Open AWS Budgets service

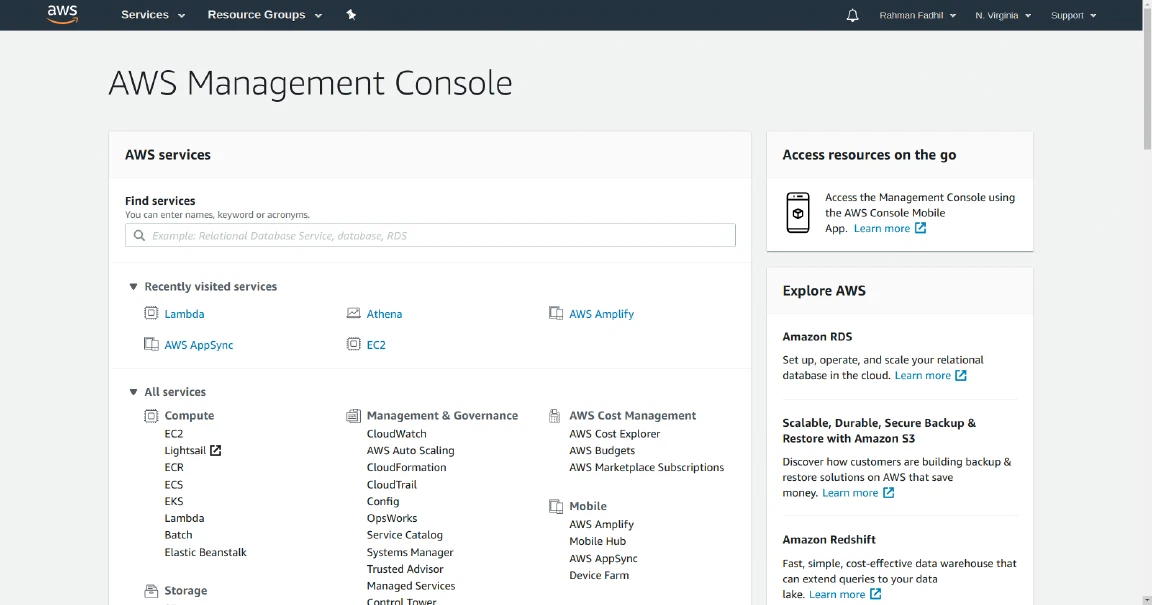(x=602, y=451)
